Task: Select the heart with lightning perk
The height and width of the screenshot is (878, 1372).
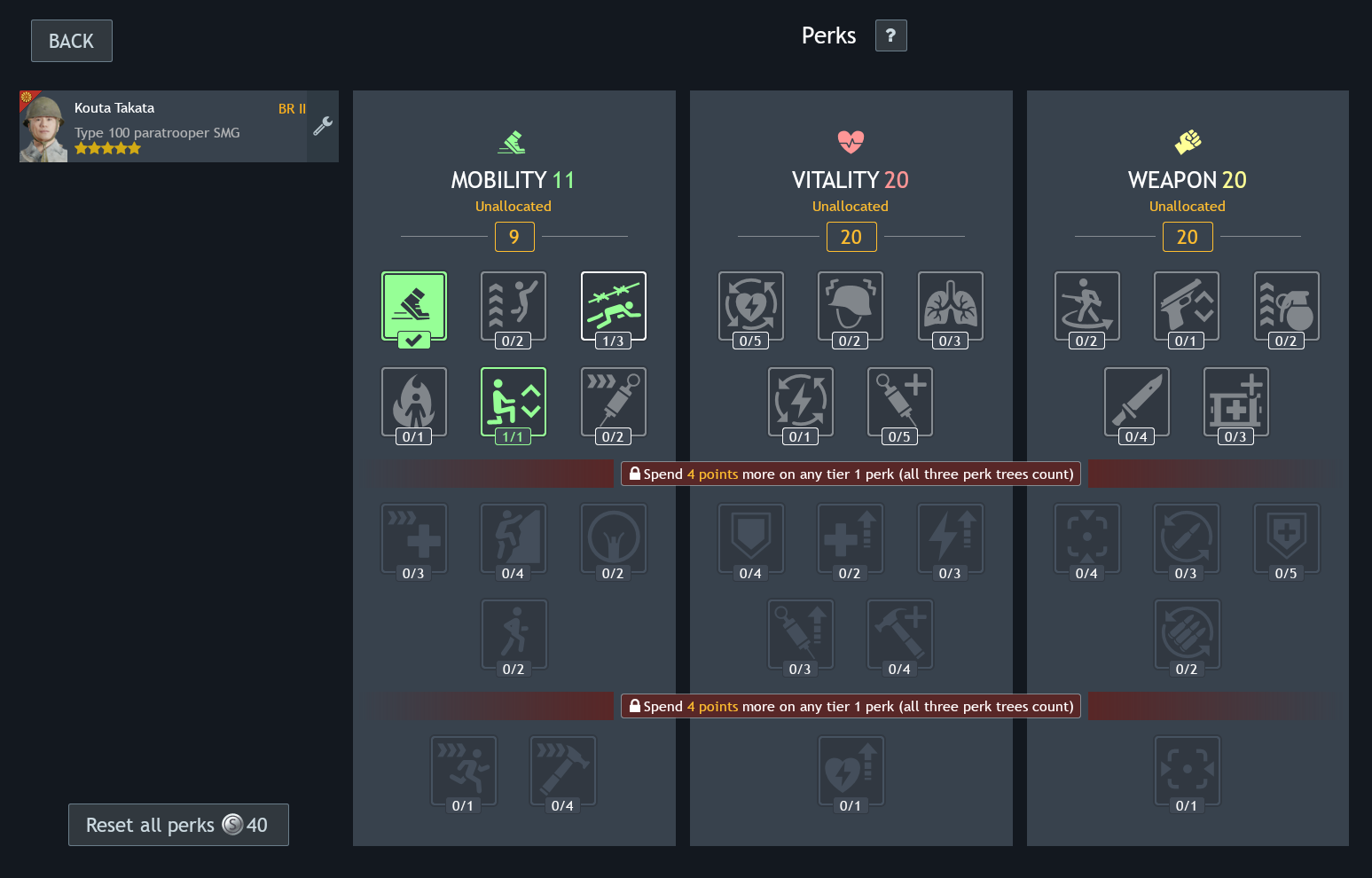Action: point(750,306)
